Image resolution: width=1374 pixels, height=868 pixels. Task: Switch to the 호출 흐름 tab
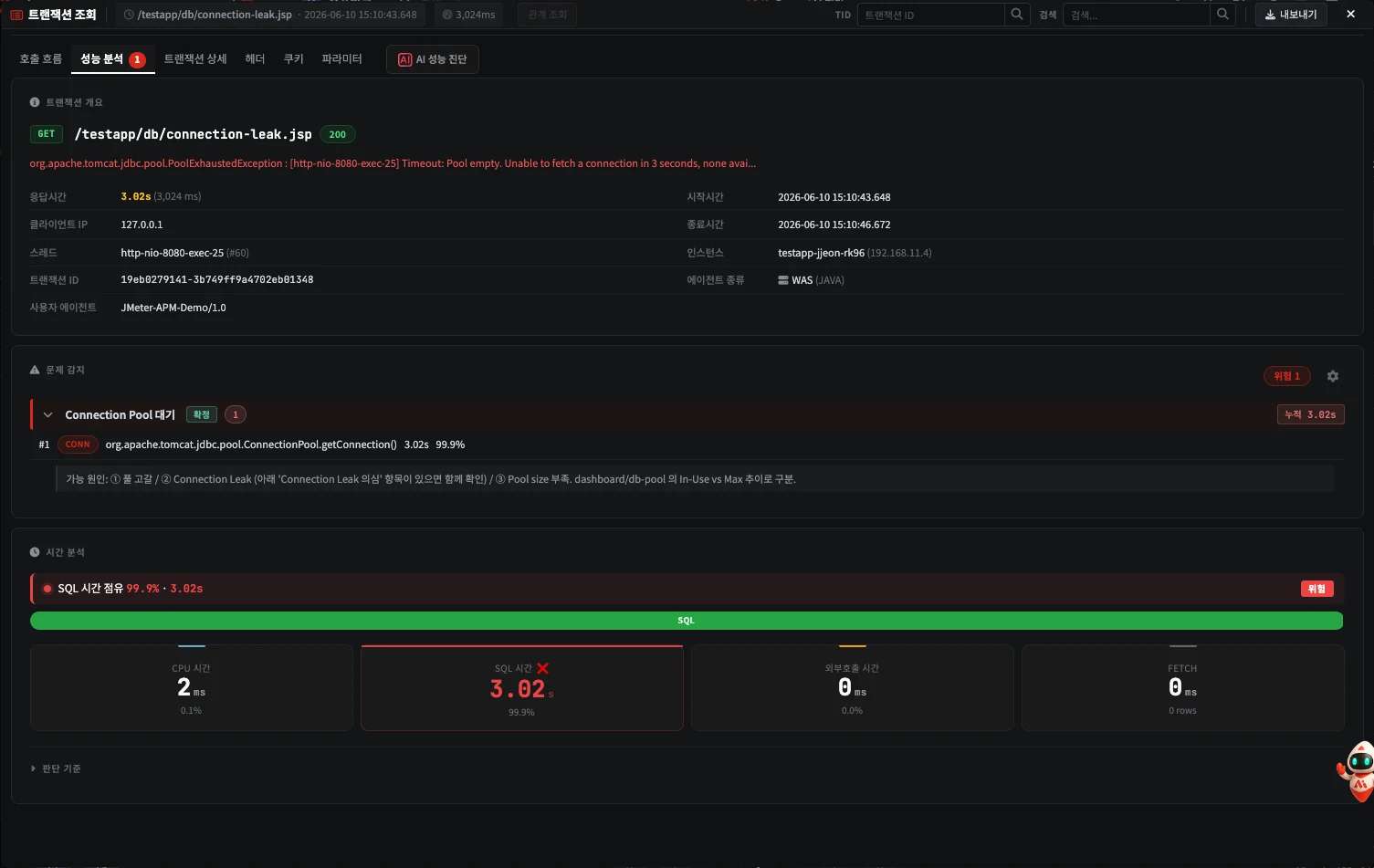tap(41, 59)
